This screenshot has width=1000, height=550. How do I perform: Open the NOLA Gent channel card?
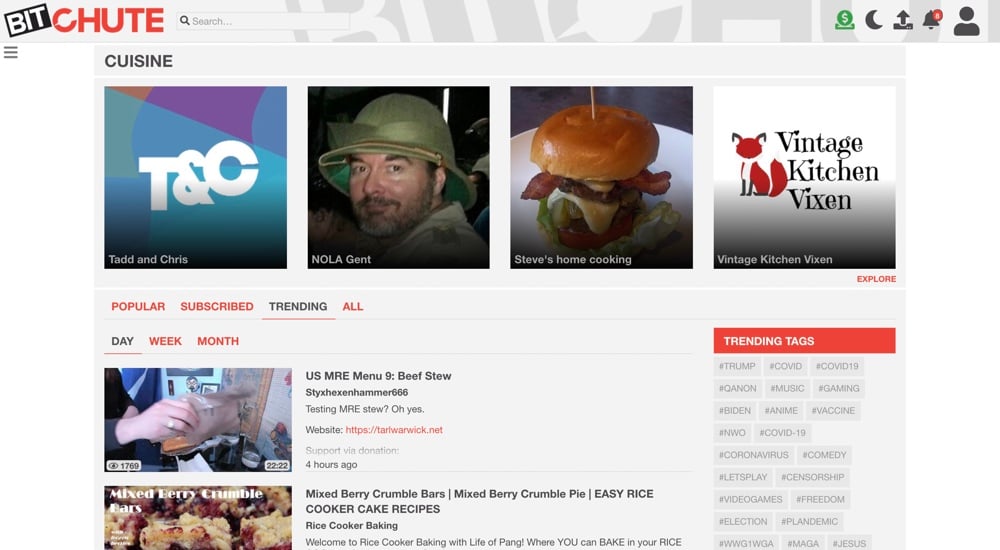(399, 177)
